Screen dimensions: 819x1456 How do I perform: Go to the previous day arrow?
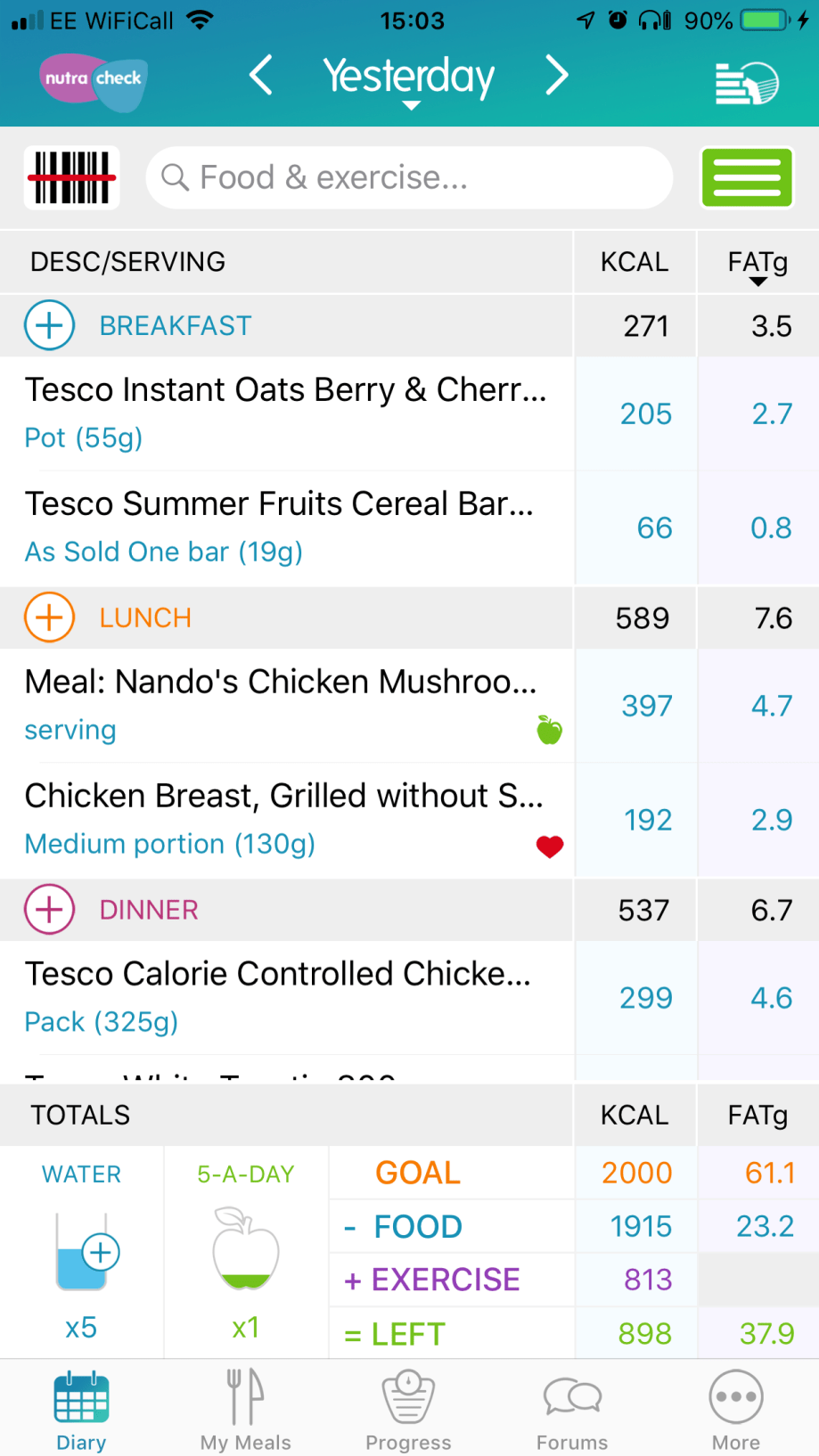coord(260,76)
